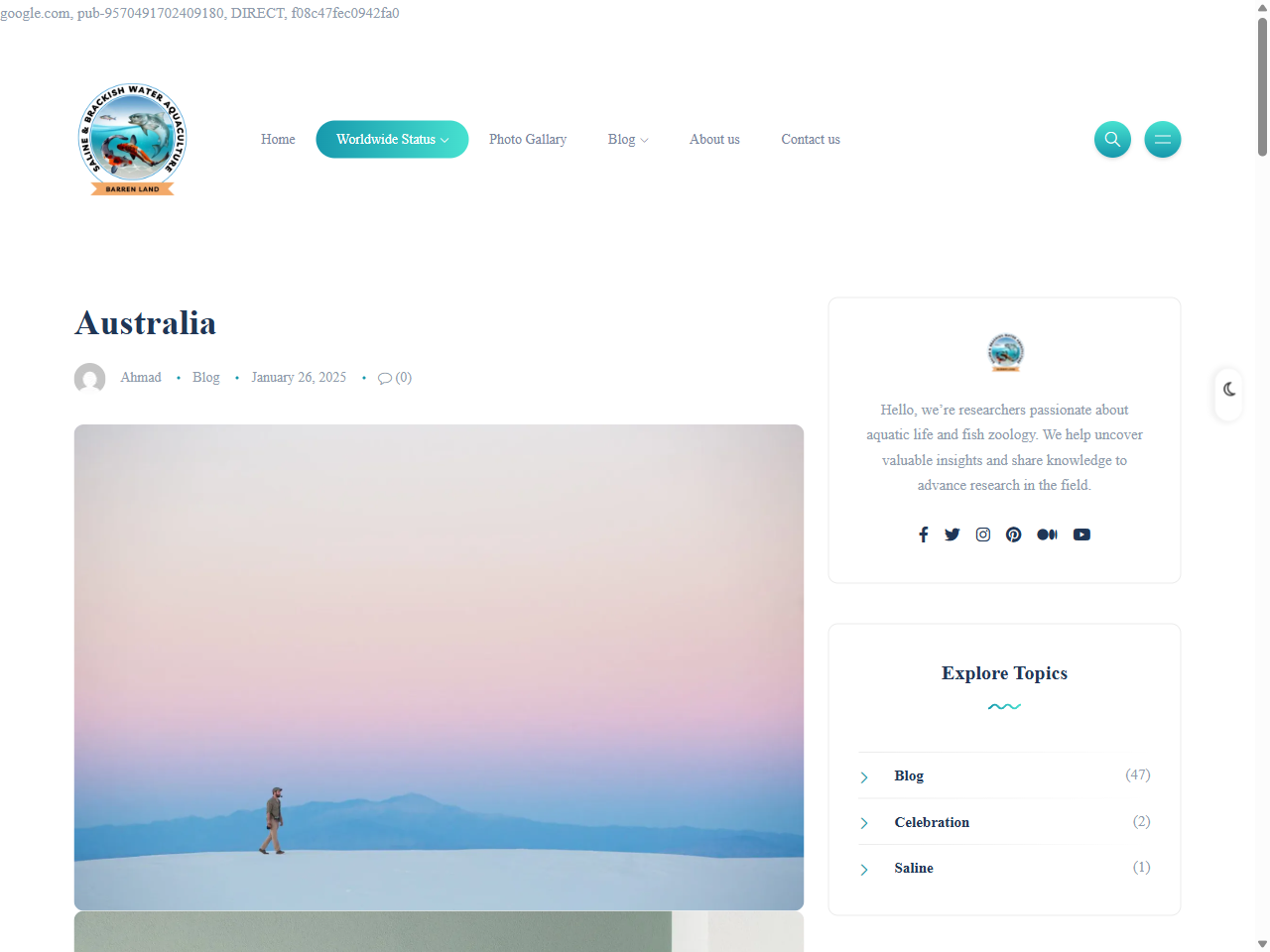Visit the Twitter social icon
Viewport: 1270px width, 952px height.
coord(952,535)
